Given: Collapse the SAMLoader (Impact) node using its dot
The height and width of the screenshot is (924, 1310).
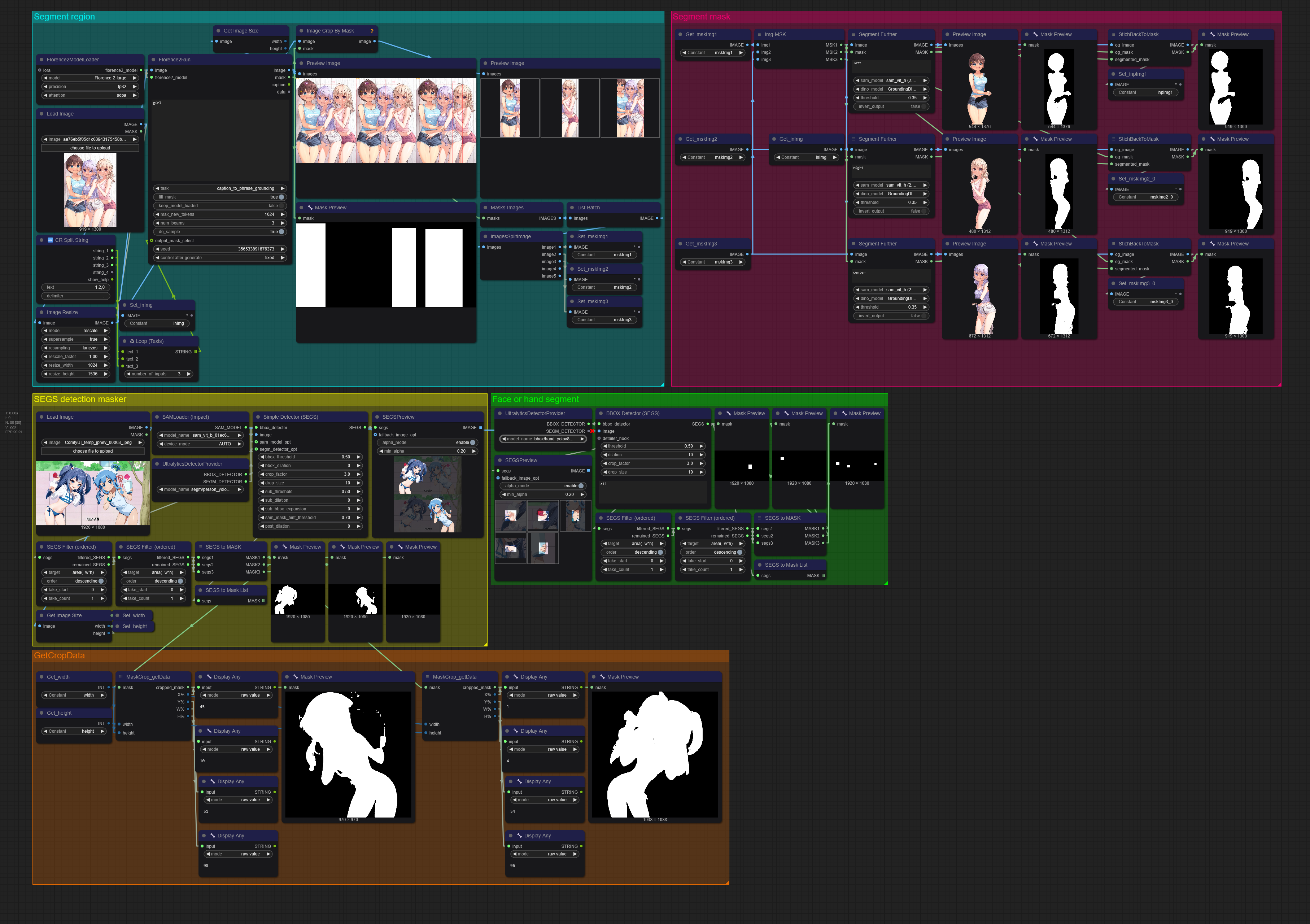Looking at the screenshot, I should [x=157, y=417].
